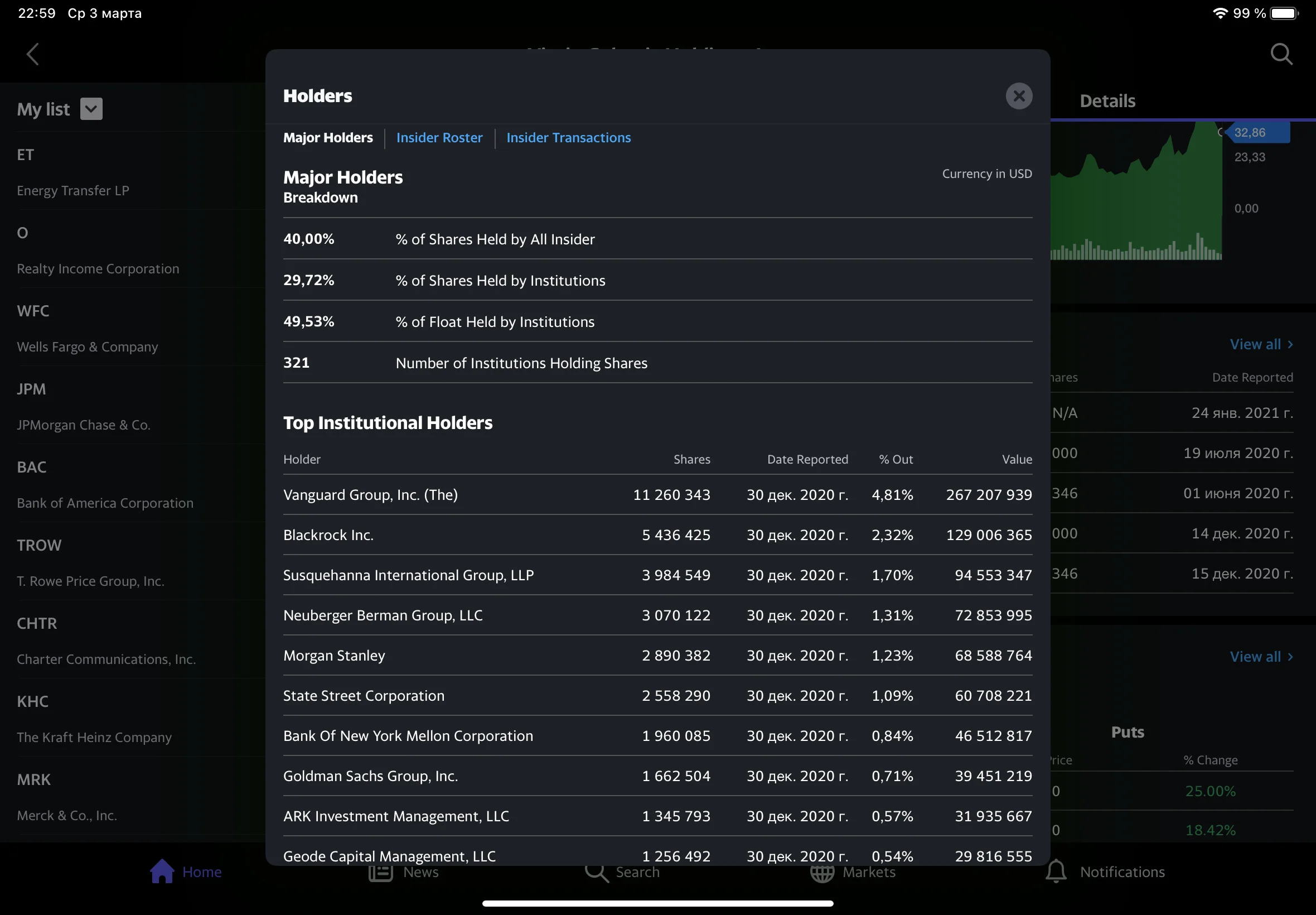Open the Details tab behind the dialog
The width and height of the screenshot is (1316, 915).
coord(1107,101)
